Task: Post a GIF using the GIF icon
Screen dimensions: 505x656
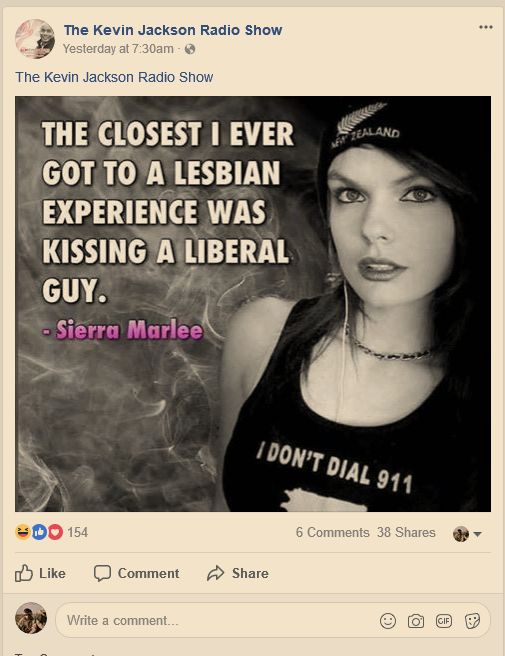Action: pyautogui.click(x=443, y=621)
